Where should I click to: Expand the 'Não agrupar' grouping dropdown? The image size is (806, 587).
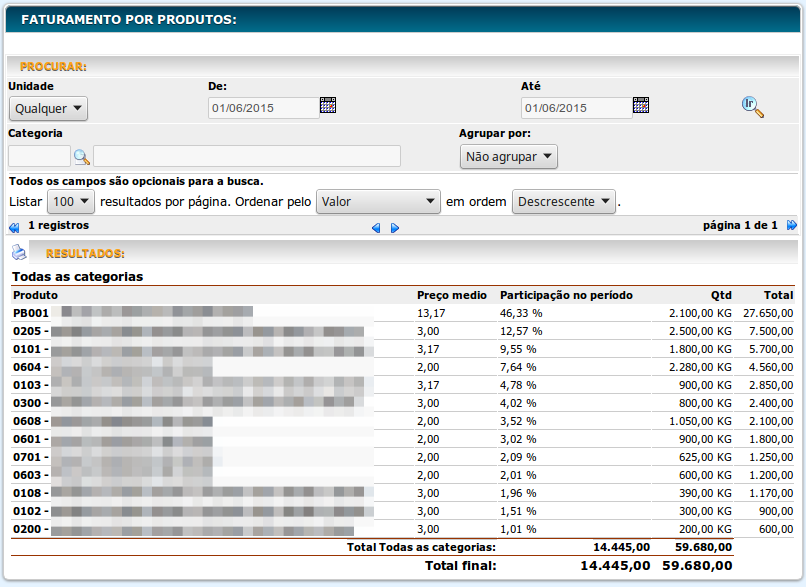[x=508, y=157]
